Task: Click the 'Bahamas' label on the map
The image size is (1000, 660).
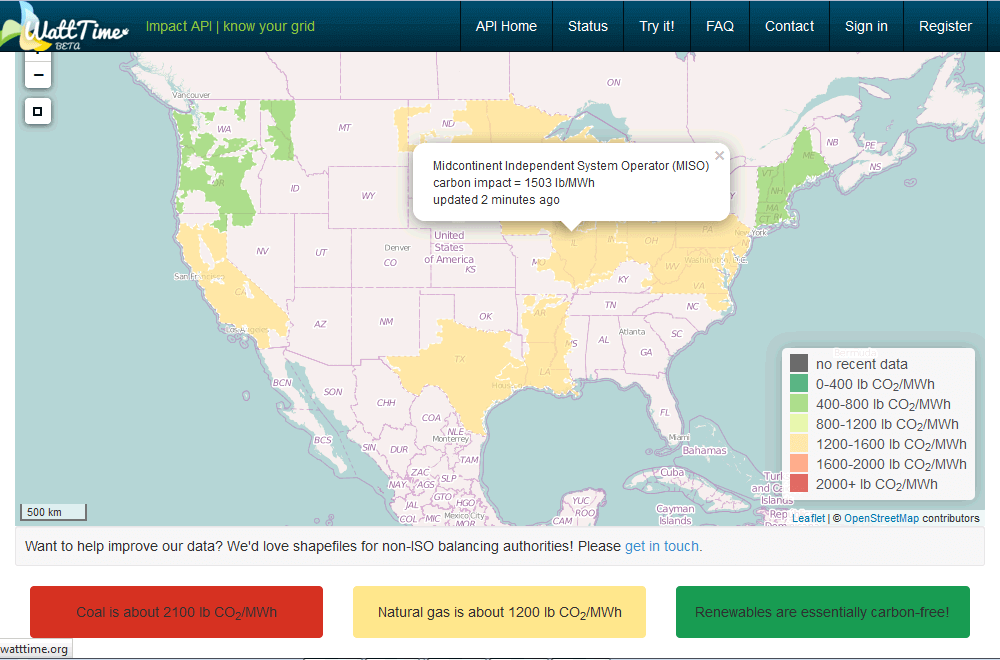Action: 705,450
